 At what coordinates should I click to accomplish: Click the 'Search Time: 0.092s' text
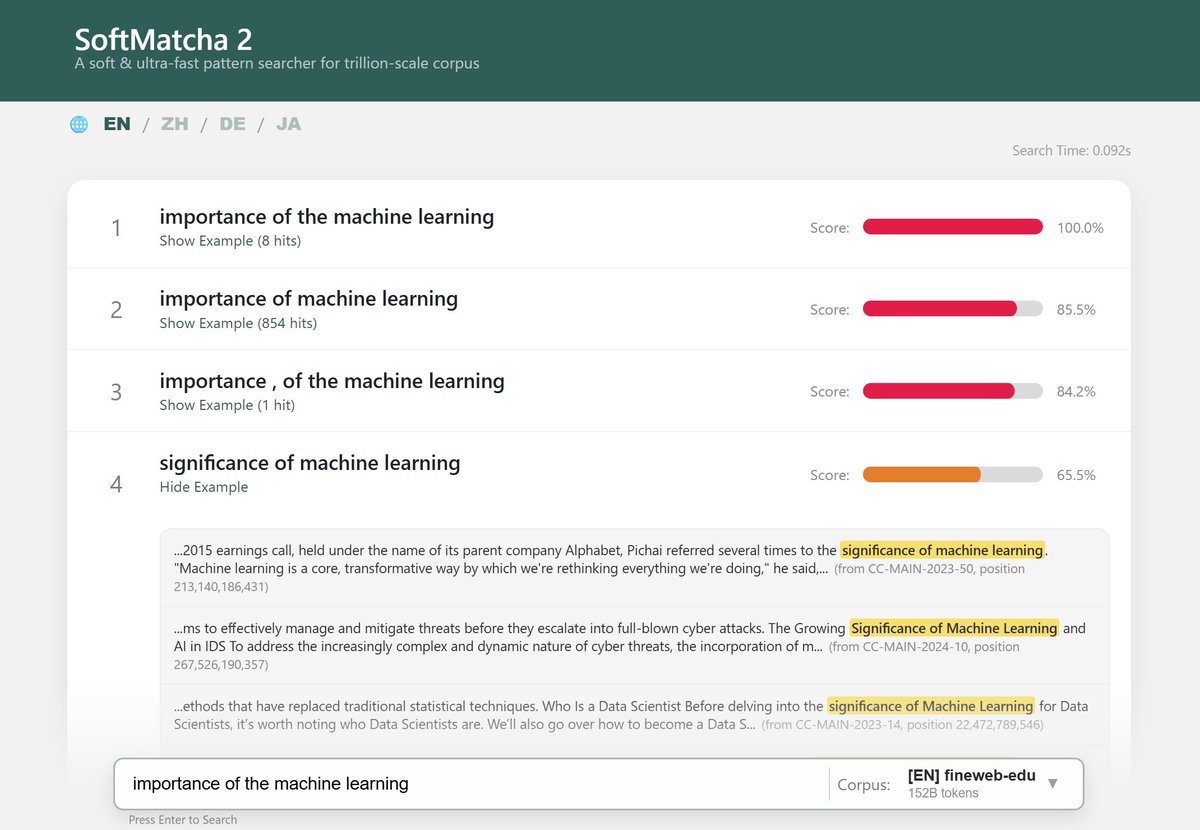tap(1071, 150)
